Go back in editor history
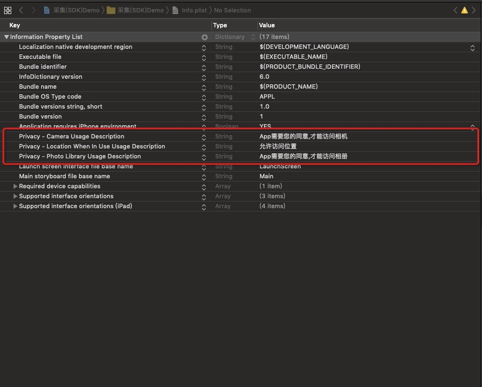The height and width of the screenshot is (387, 482). coord(21,10)
